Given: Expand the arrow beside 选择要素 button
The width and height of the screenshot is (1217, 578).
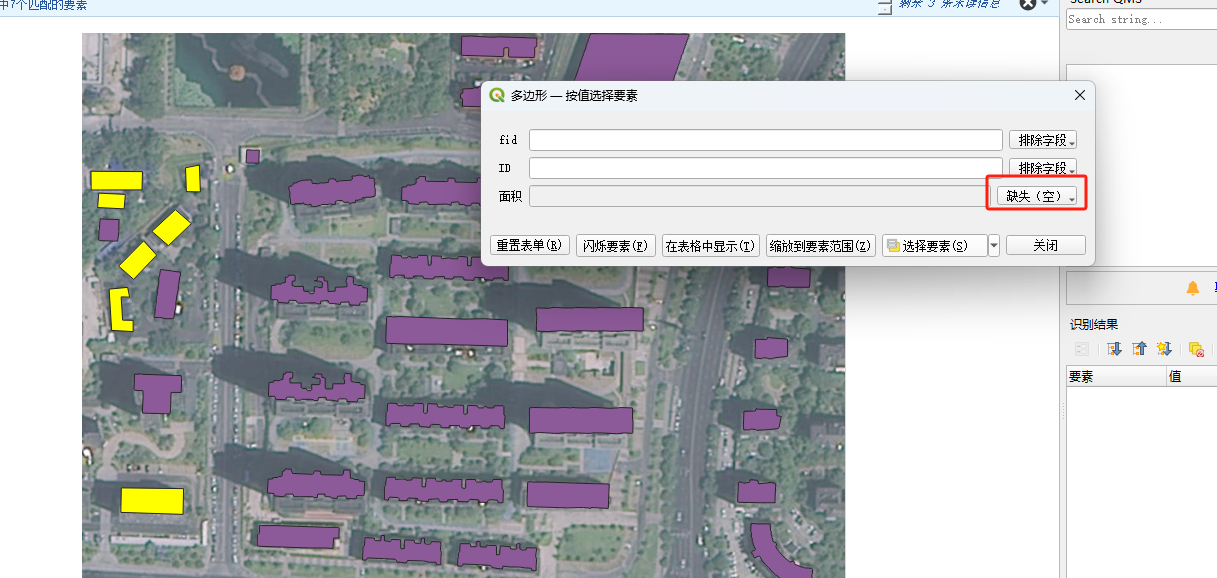Looking at the screenshot, I should click(993, 246).
